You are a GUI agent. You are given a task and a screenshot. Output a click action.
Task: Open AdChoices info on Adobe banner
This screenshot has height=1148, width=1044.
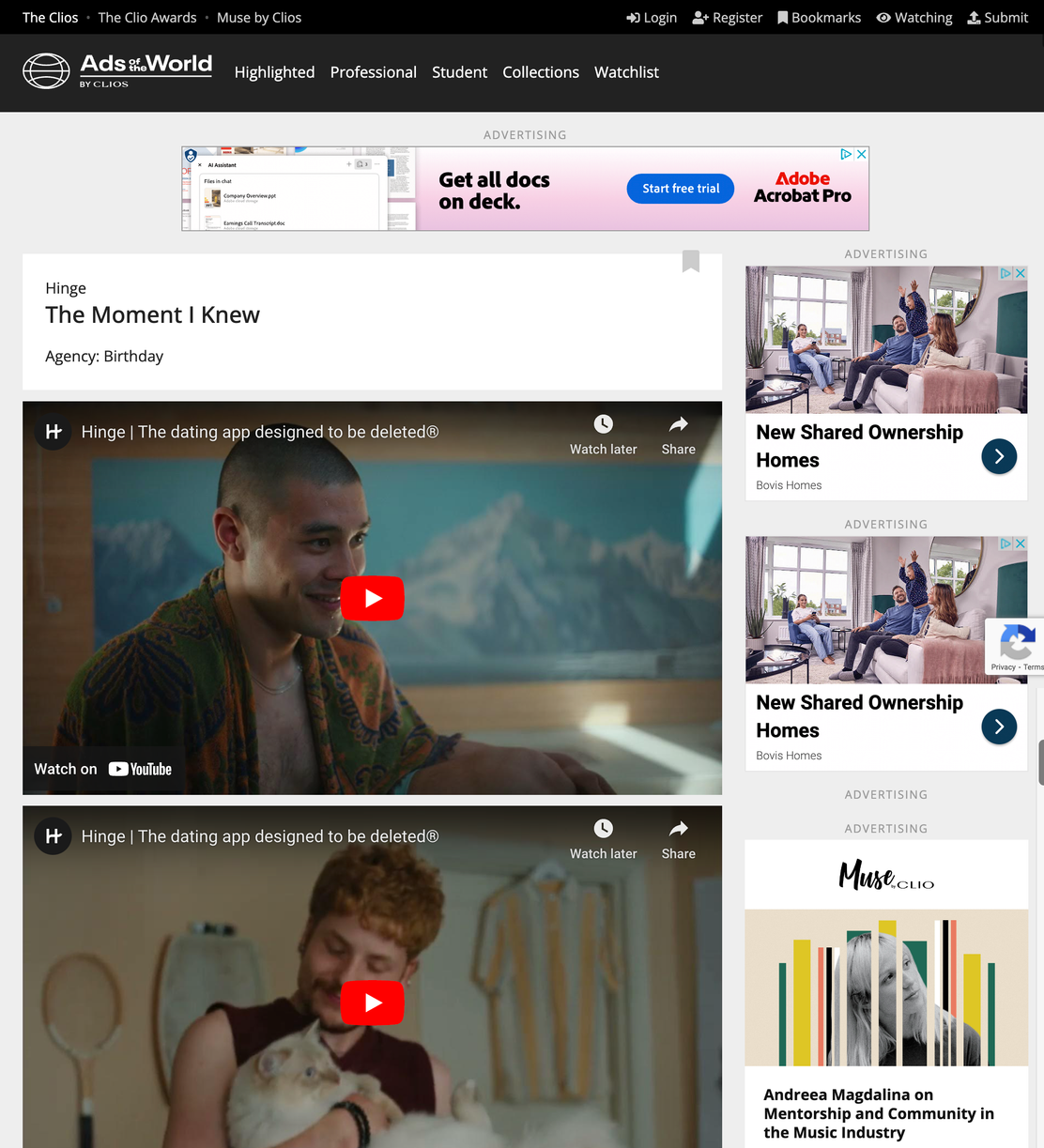pos(846,154)
